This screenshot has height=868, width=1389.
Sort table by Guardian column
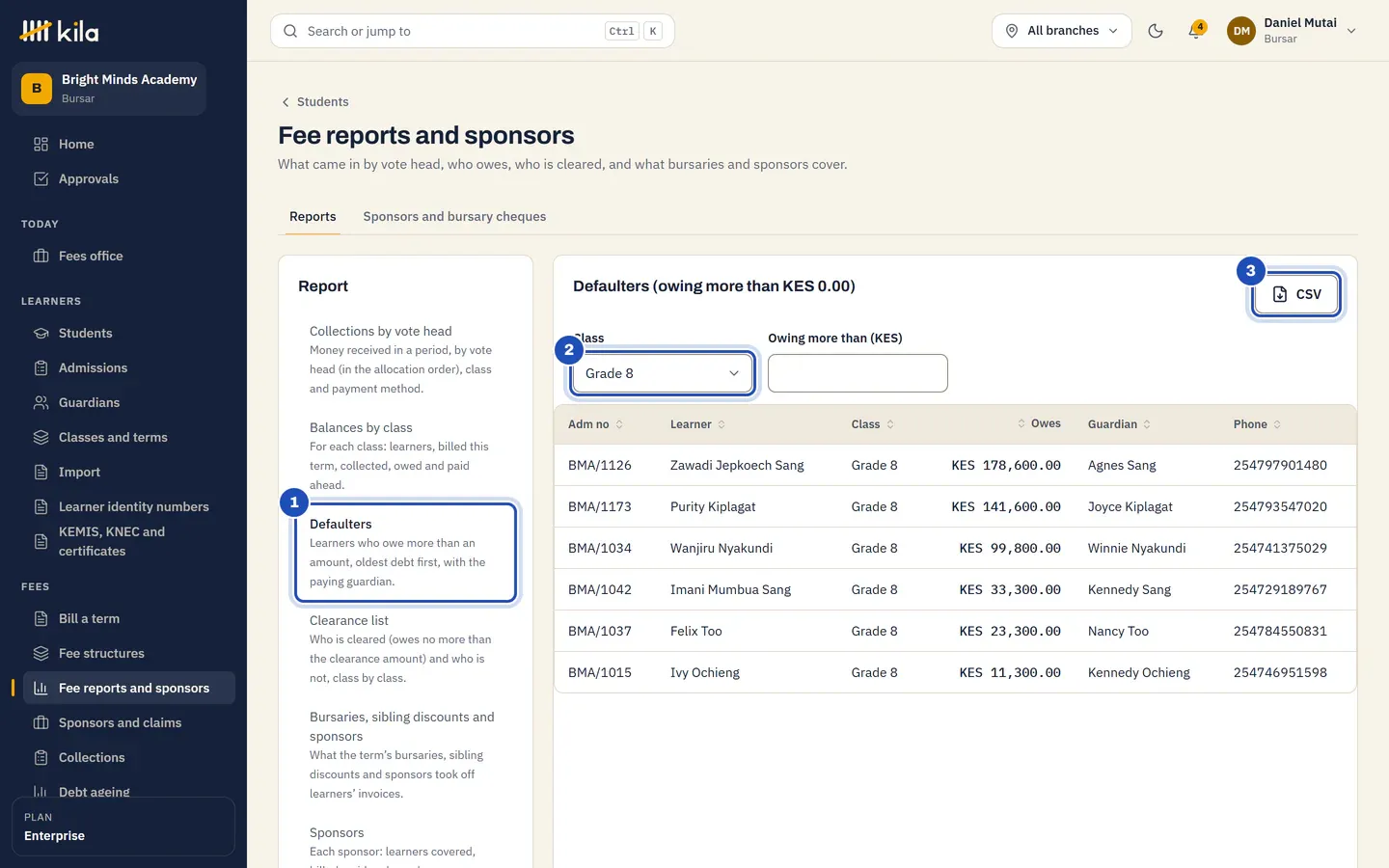pos(1119,424)
